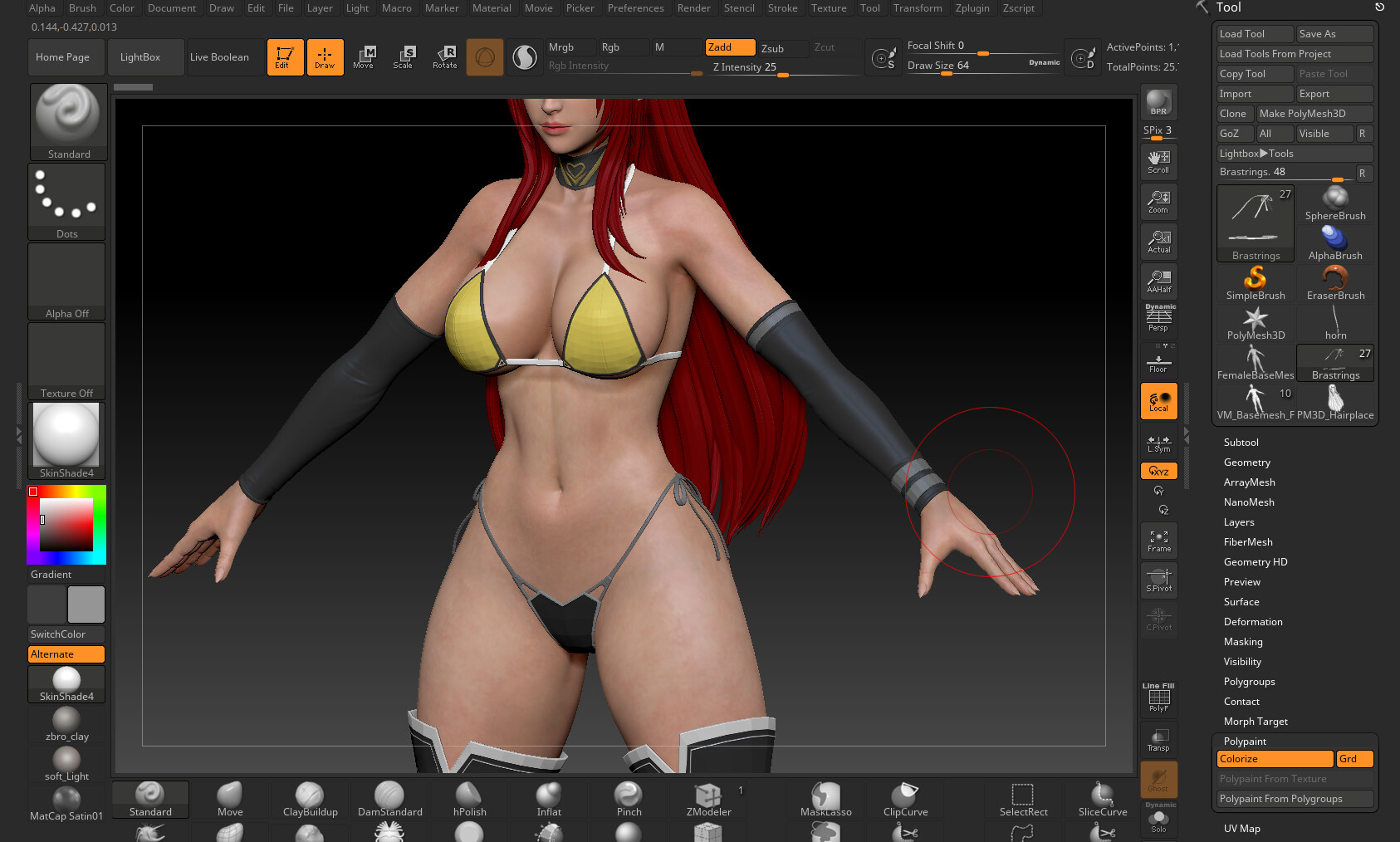The image size is (1400, 842).
Task: Expand the Geometry section
Action: [1246, 463]
